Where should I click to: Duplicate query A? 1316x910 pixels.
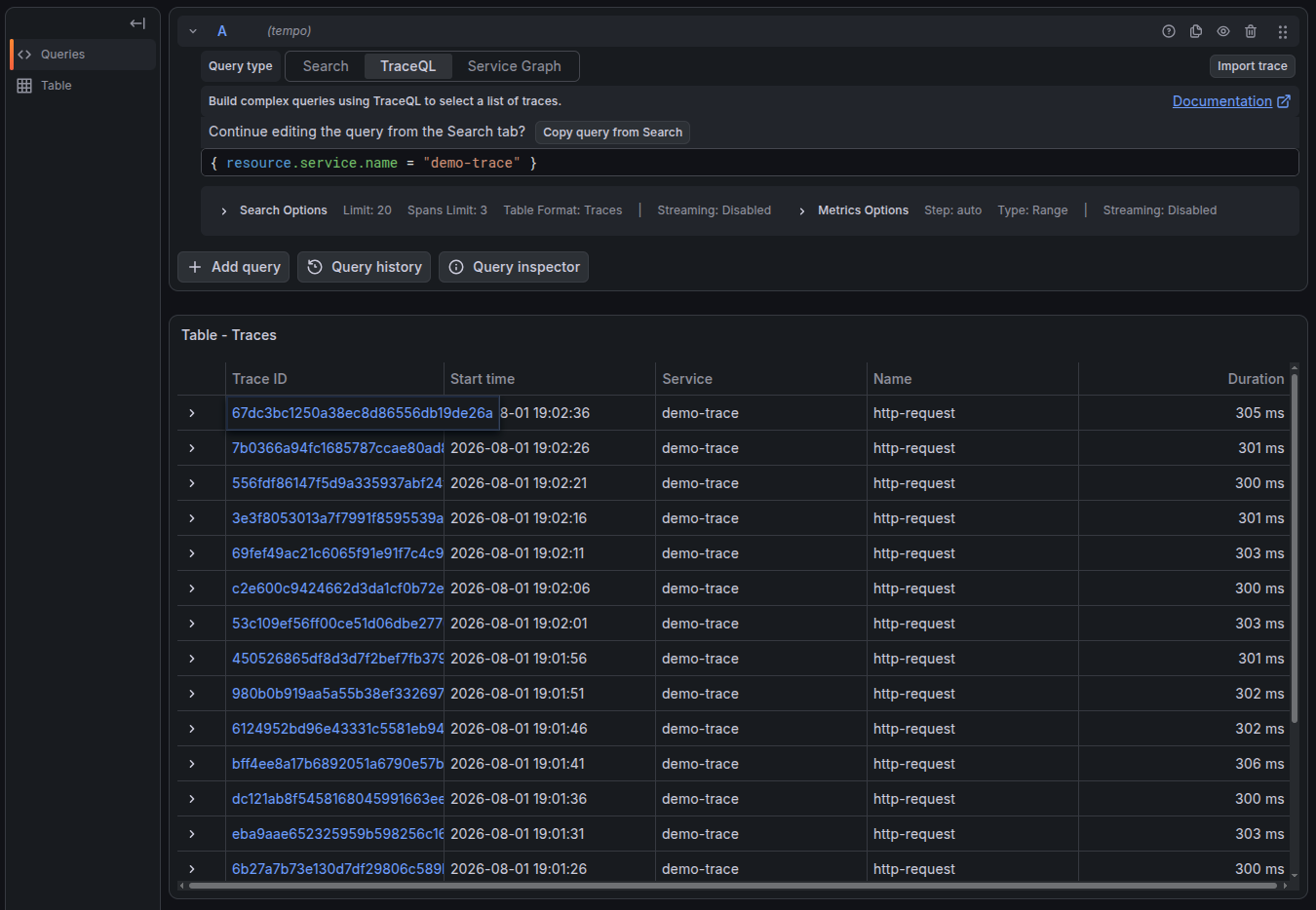[x=1196, y=31]
